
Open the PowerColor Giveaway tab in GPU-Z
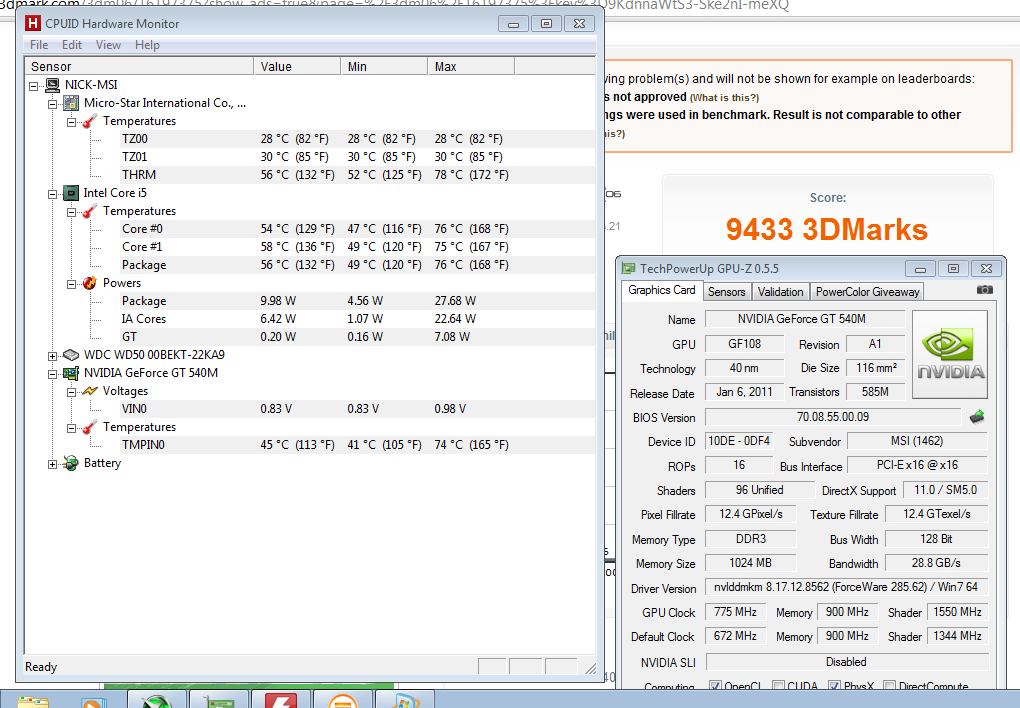(867, 292)
